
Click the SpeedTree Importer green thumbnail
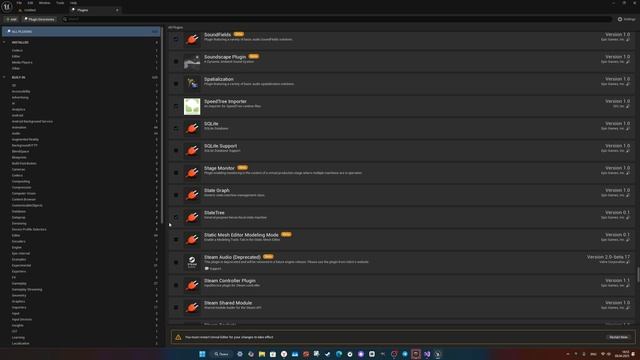pyautogui.click(x=192, y=106)
